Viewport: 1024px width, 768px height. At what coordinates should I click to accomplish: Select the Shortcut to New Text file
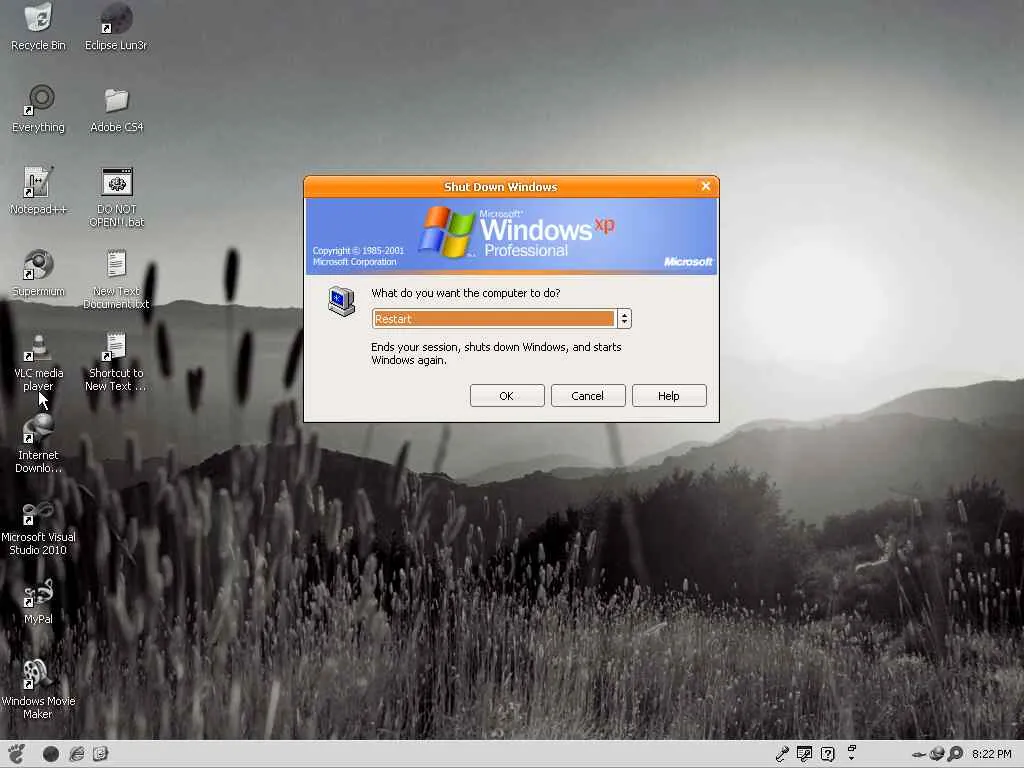pos(116,362)
